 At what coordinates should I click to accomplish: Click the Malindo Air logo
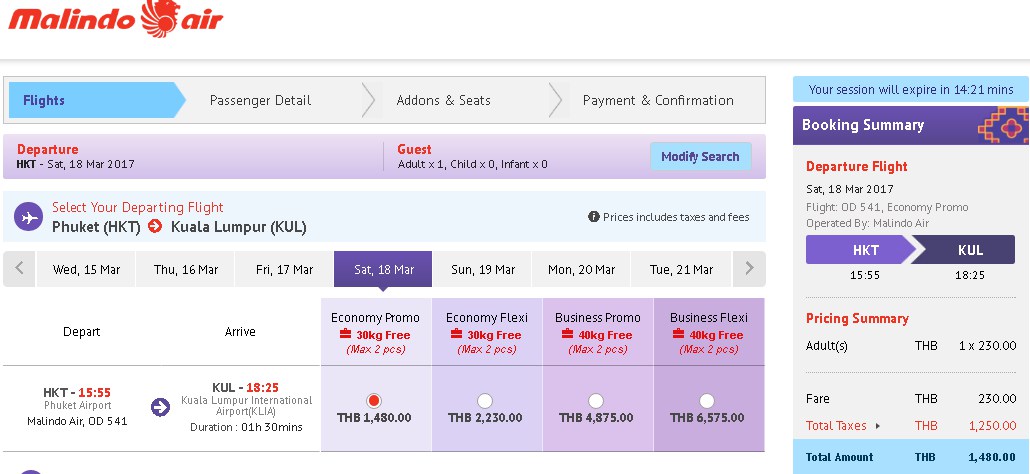[116, 19]
